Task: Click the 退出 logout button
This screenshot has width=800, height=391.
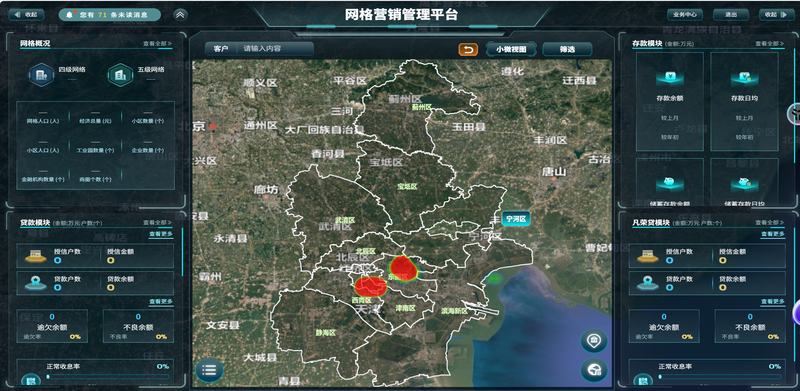Action: tap(731, 15)
